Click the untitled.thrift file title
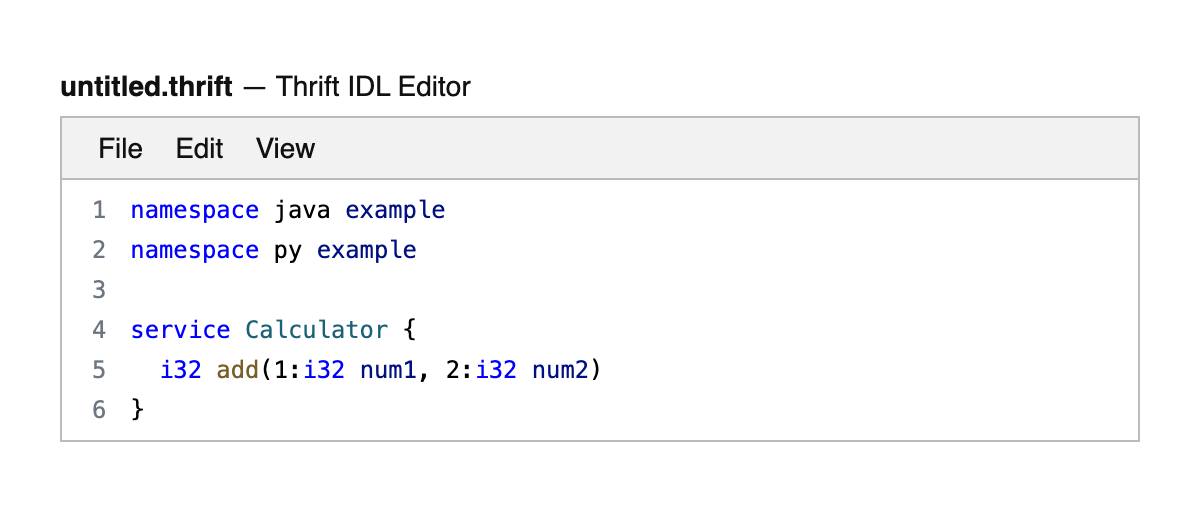The image size is (1200, 510). 146,87
